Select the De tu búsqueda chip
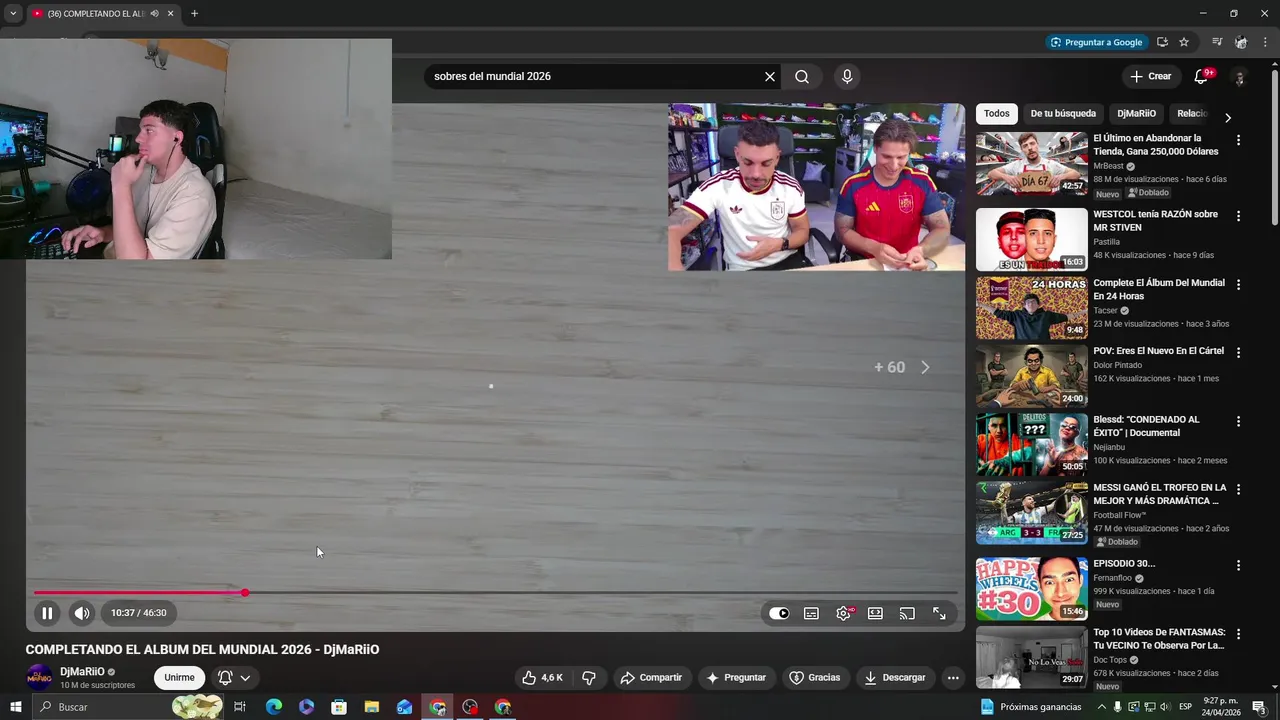Image resolution: width=1280 pixels, height=720 pixels. (1063, 114)
